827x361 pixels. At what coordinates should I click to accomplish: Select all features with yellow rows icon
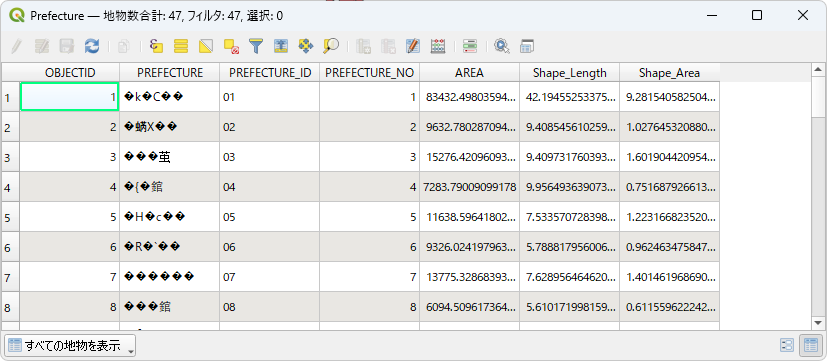pyautogui.click(x=181, y=46)
